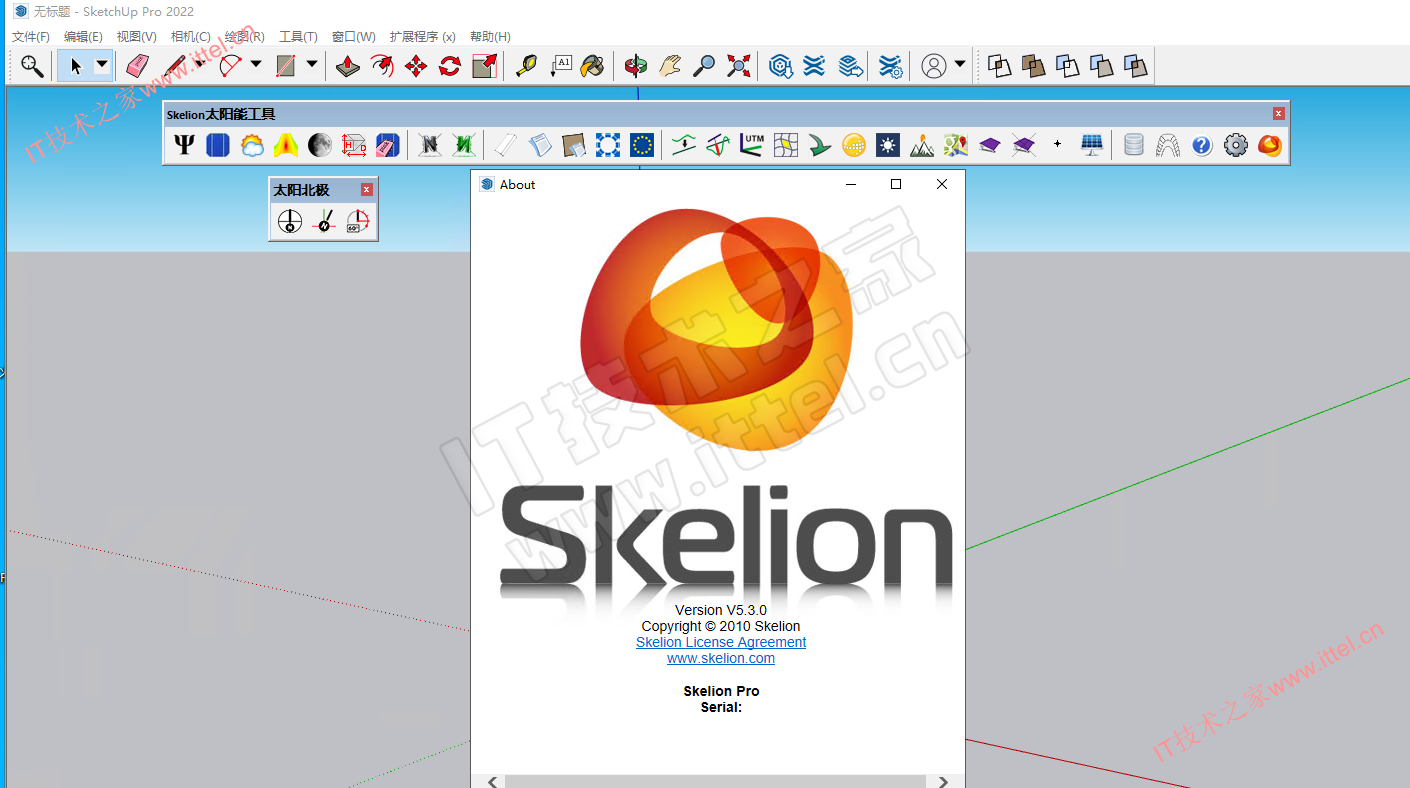Open the sun and cloud weather icon
The image size is (1410, 788).
252,145
